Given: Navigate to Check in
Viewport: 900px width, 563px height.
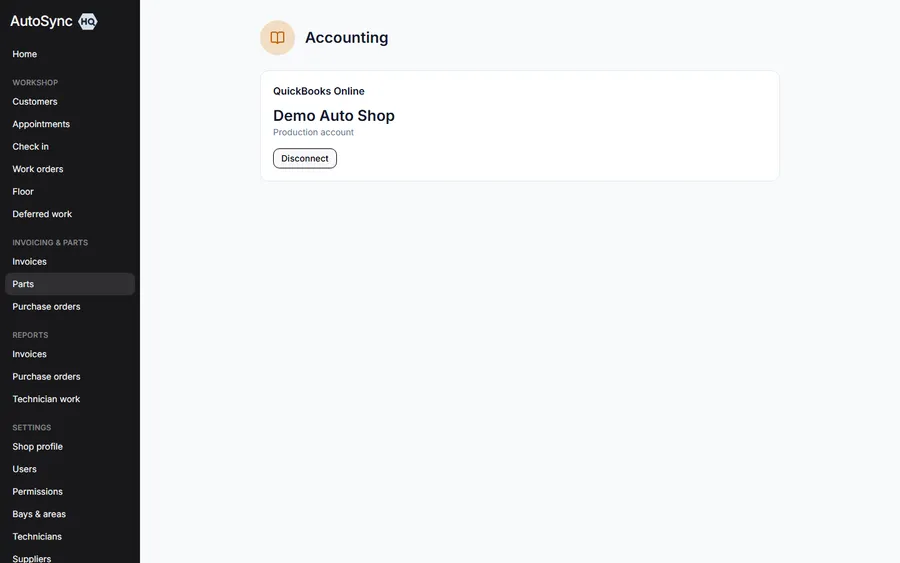Looking at the screenshot, I should [30, 146].
